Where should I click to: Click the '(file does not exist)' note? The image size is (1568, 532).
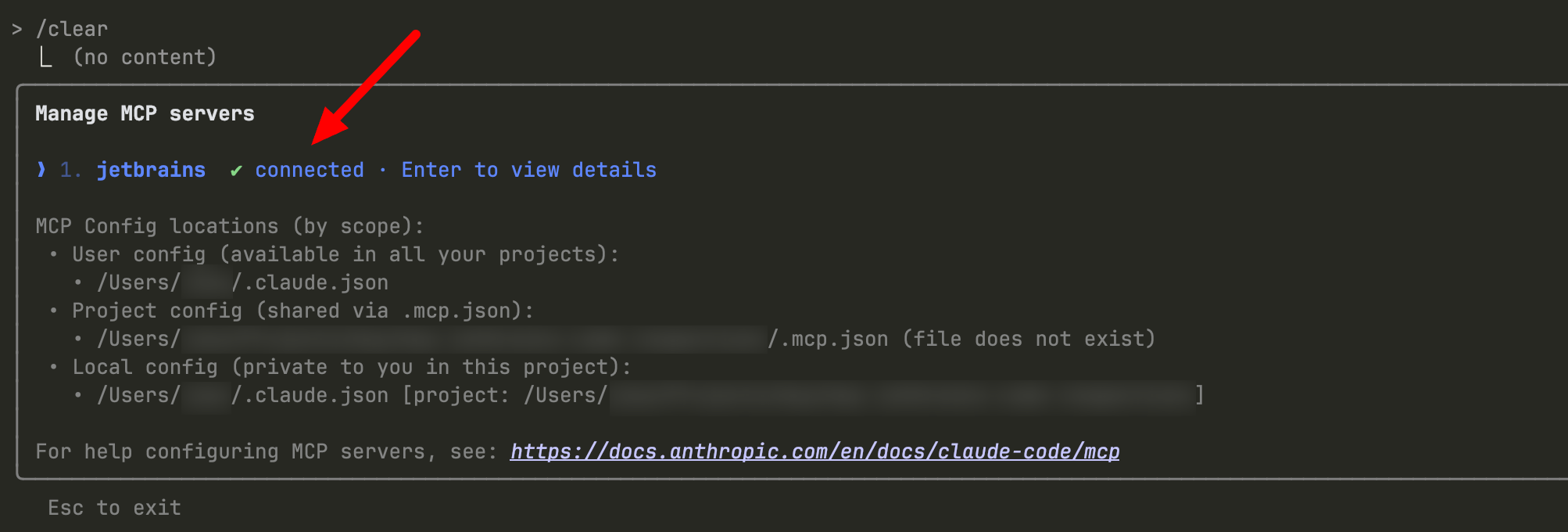(1029, 339)
